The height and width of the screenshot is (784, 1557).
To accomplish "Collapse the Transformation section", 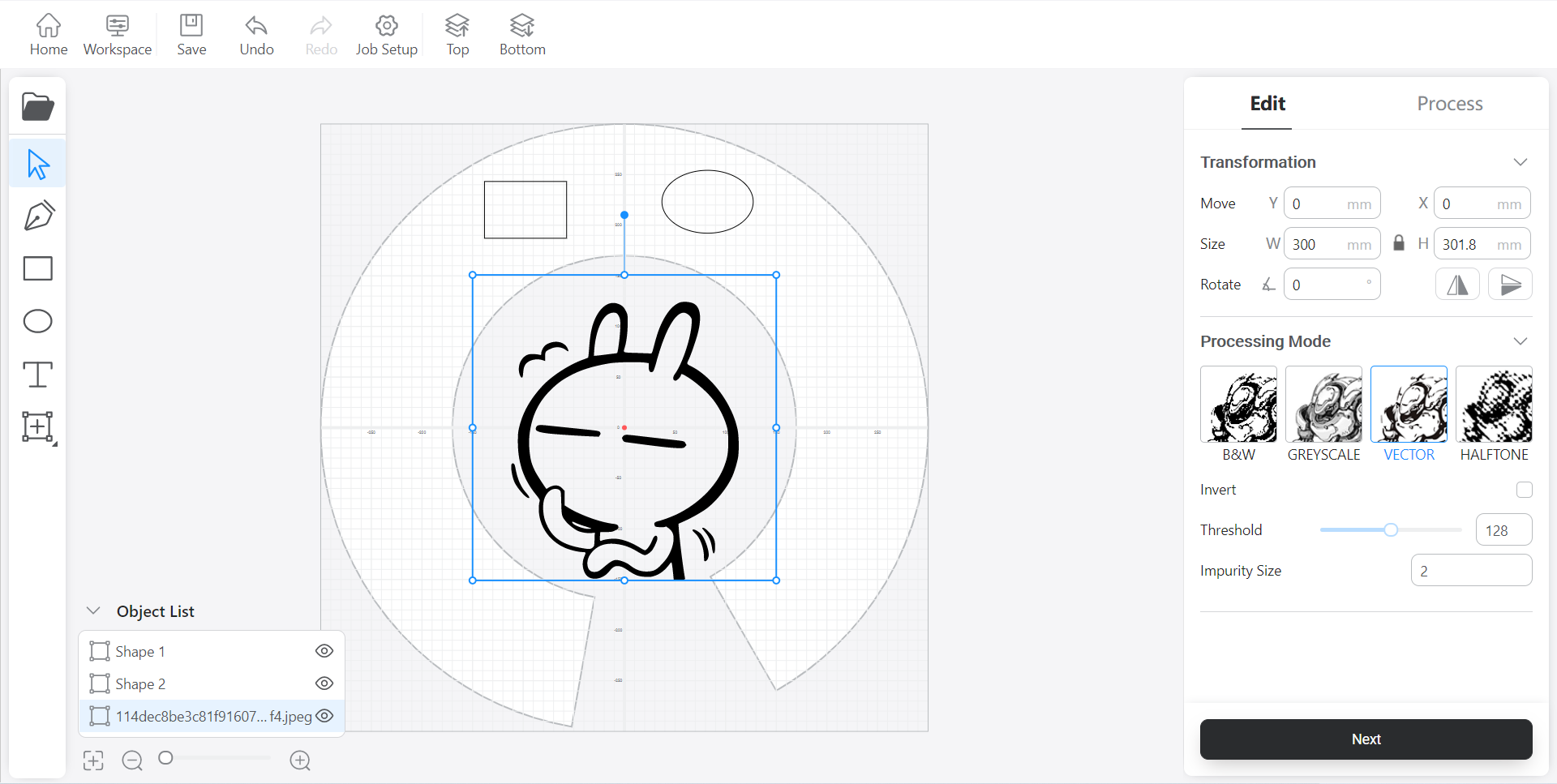I will point(1521,162).
